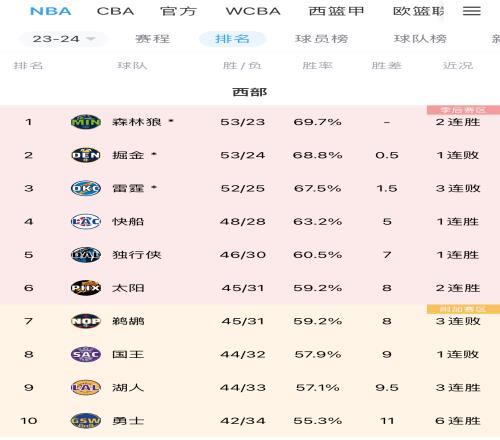Click the 胜/负 column header

(242, 66)
